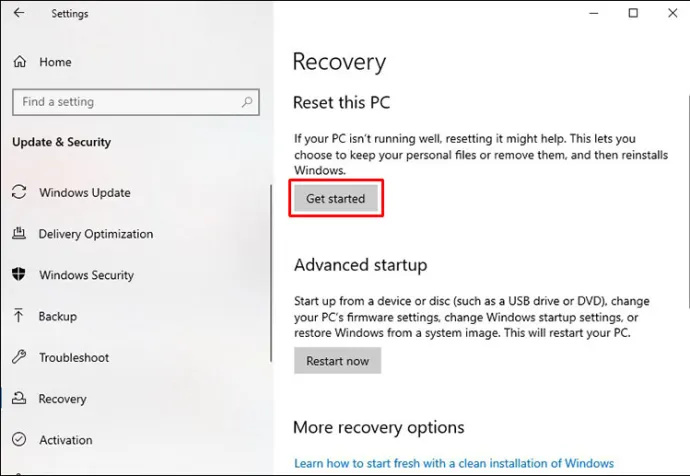Click Restart now under Advanced startup

point(338,361)
